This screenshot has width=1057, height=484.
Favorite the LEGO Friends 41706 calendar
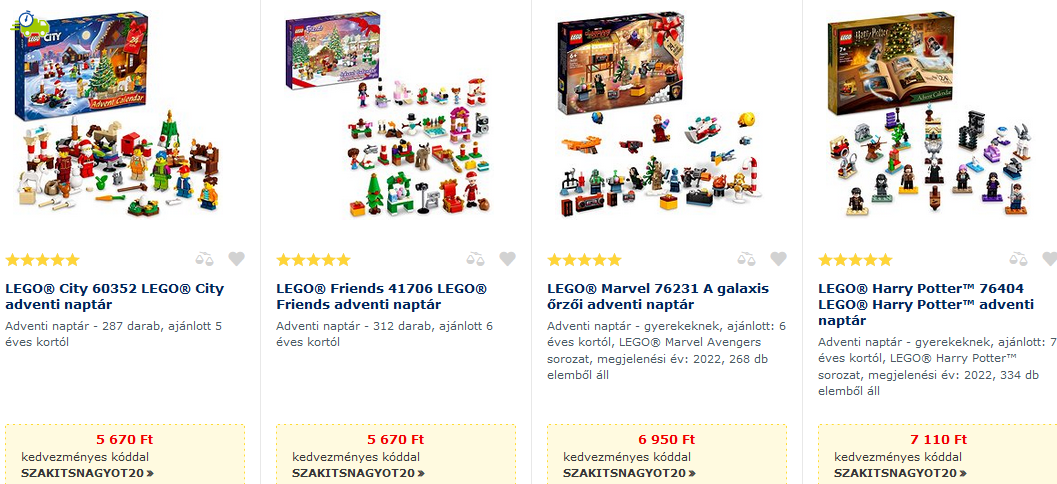tap(508, 259)
